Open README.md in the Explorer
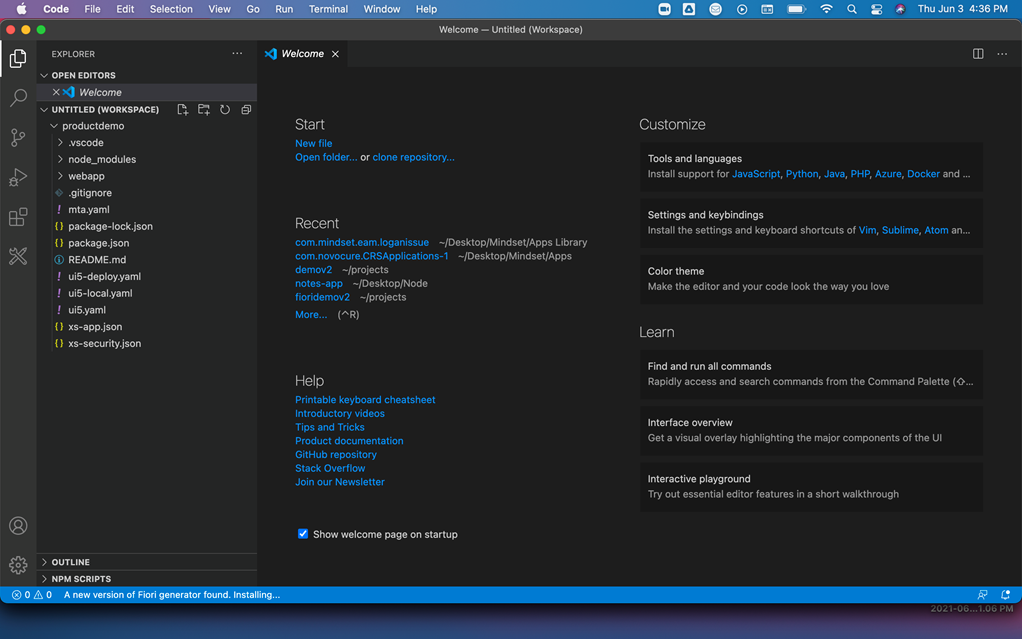The height and width of the screenshot is (639, 1022). [x=97, y=260]
